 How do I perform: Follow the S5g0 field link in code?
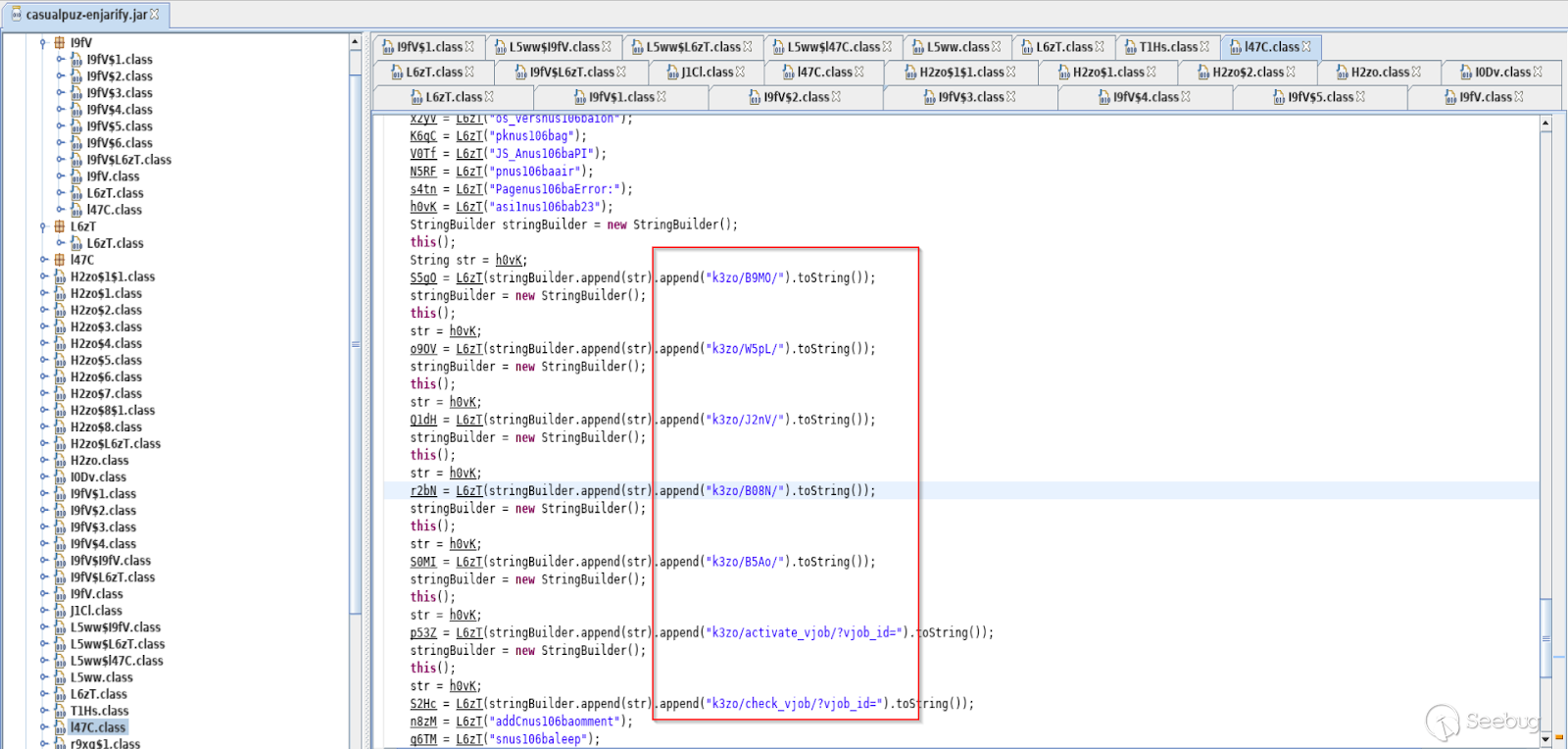[x=422, y=278]
